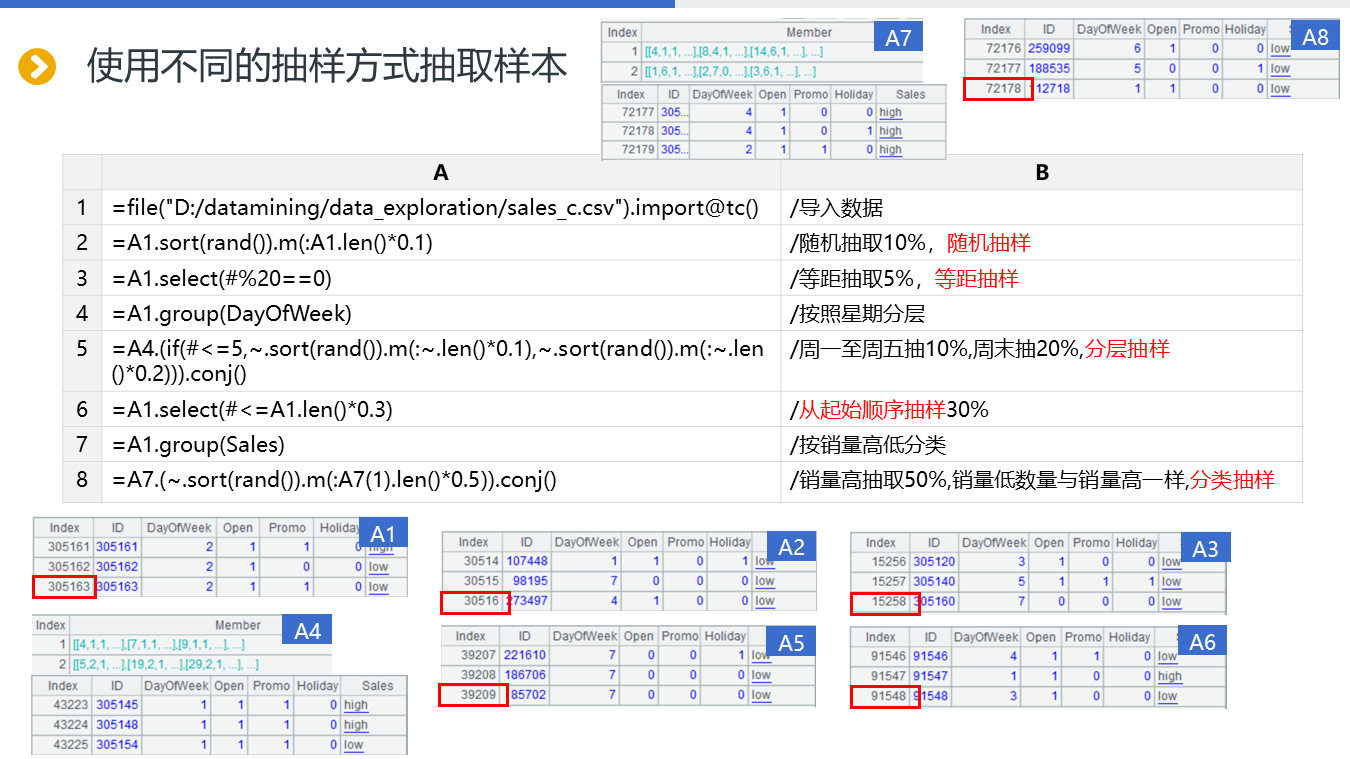Open the low link in the ID 305120 row
The width and height of the screenshot is (1350, 759).
tap(1171, 562)
